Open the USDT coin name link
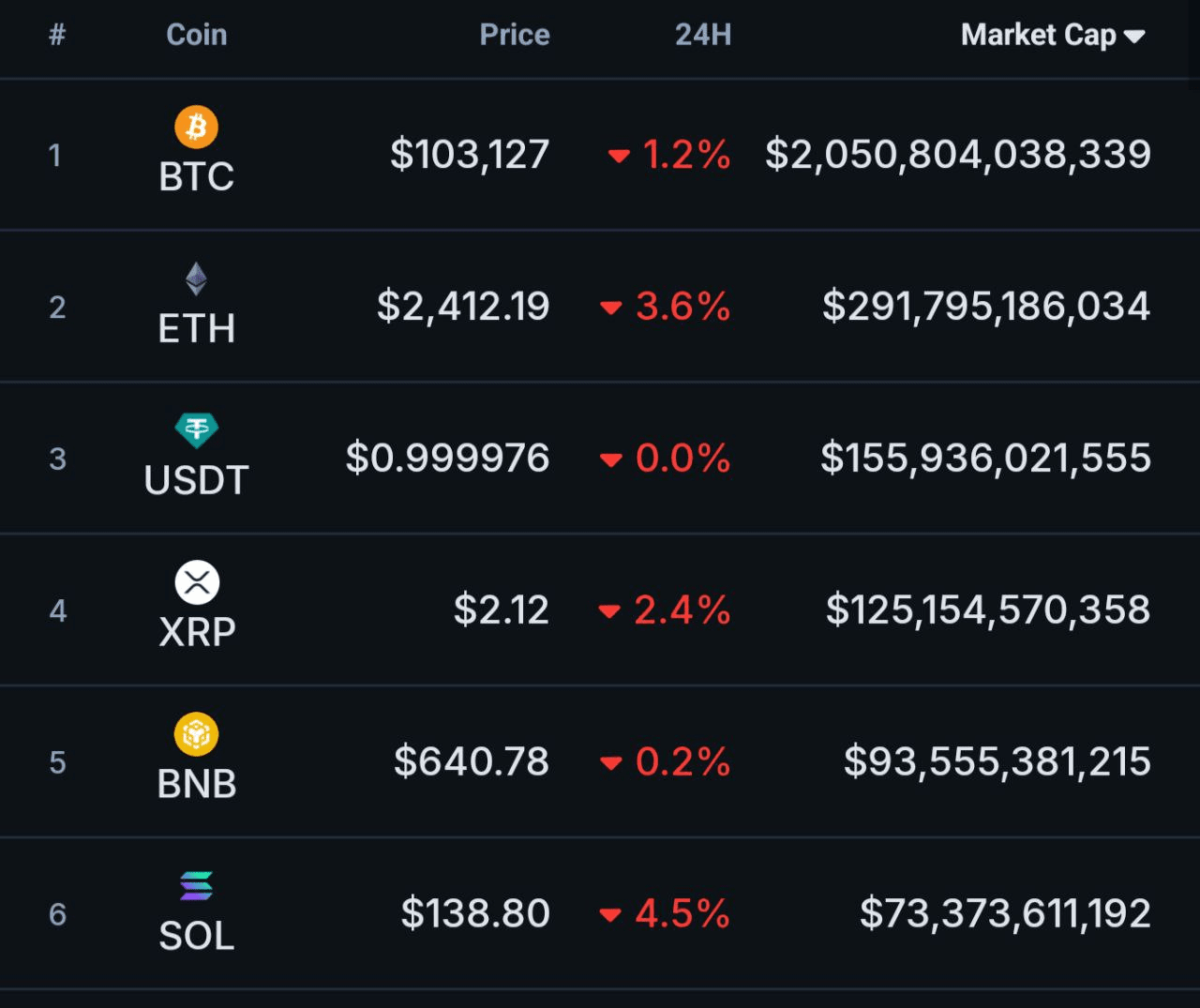The height and width of the screenshot is (1008, 1200). click(x=196, y=480)
